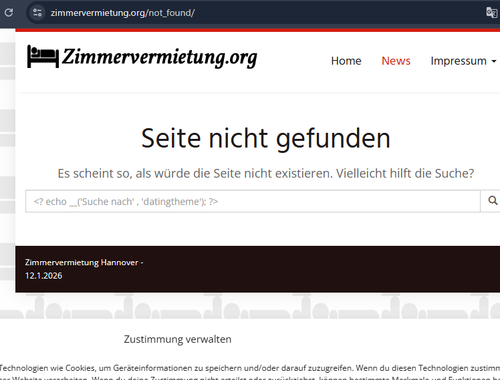Open the News menu item
Screen dimensions: 500x380
[x=396, y=61]
